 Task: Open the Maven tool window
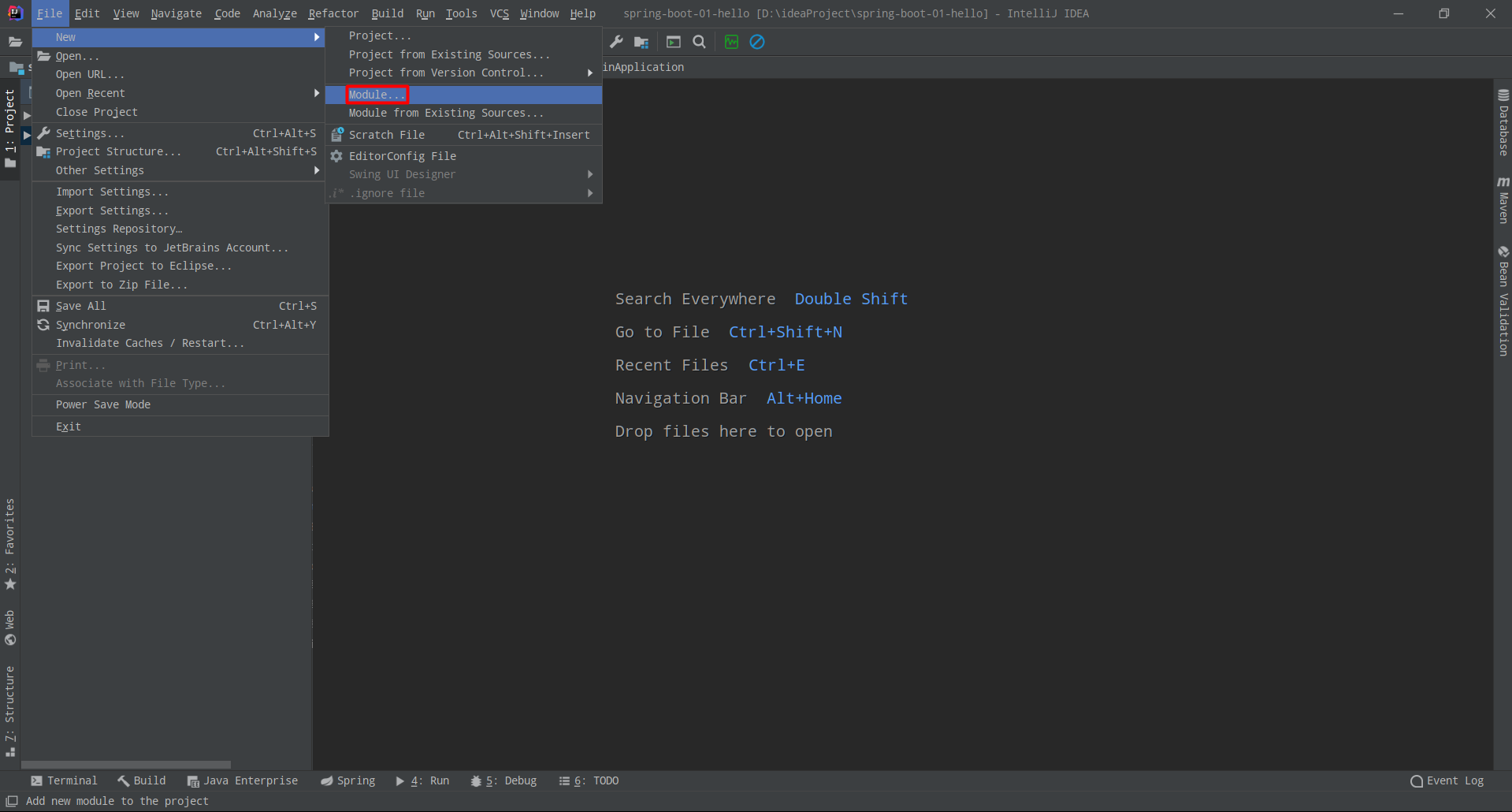pyautogui.click(x=1503, y=199)
